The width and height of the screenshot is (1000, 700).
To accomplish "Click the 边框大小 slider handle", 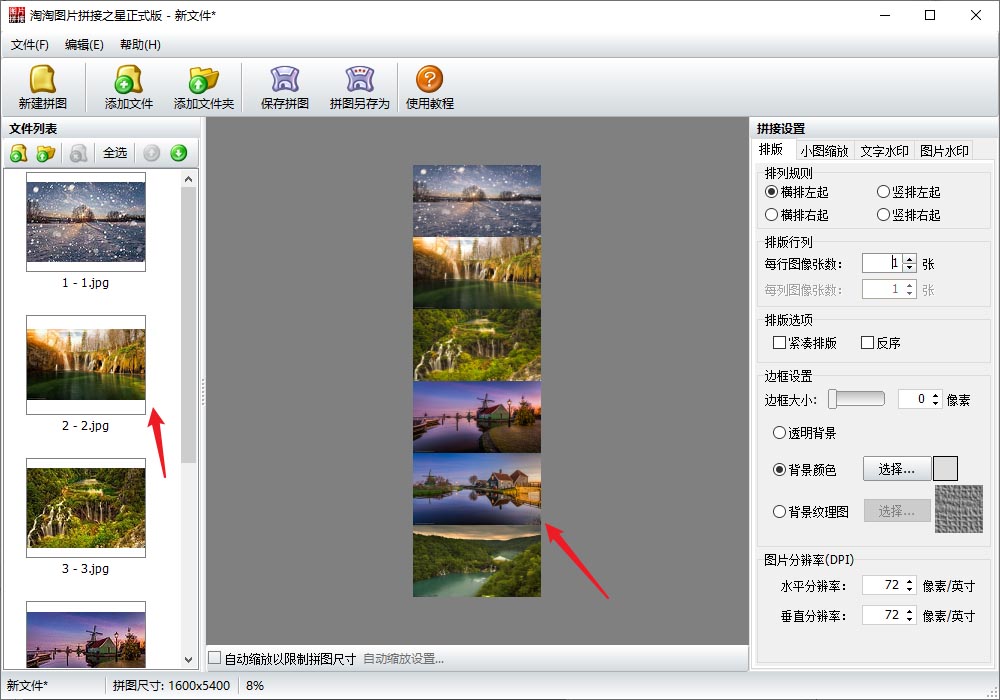I will coord(832,399).
